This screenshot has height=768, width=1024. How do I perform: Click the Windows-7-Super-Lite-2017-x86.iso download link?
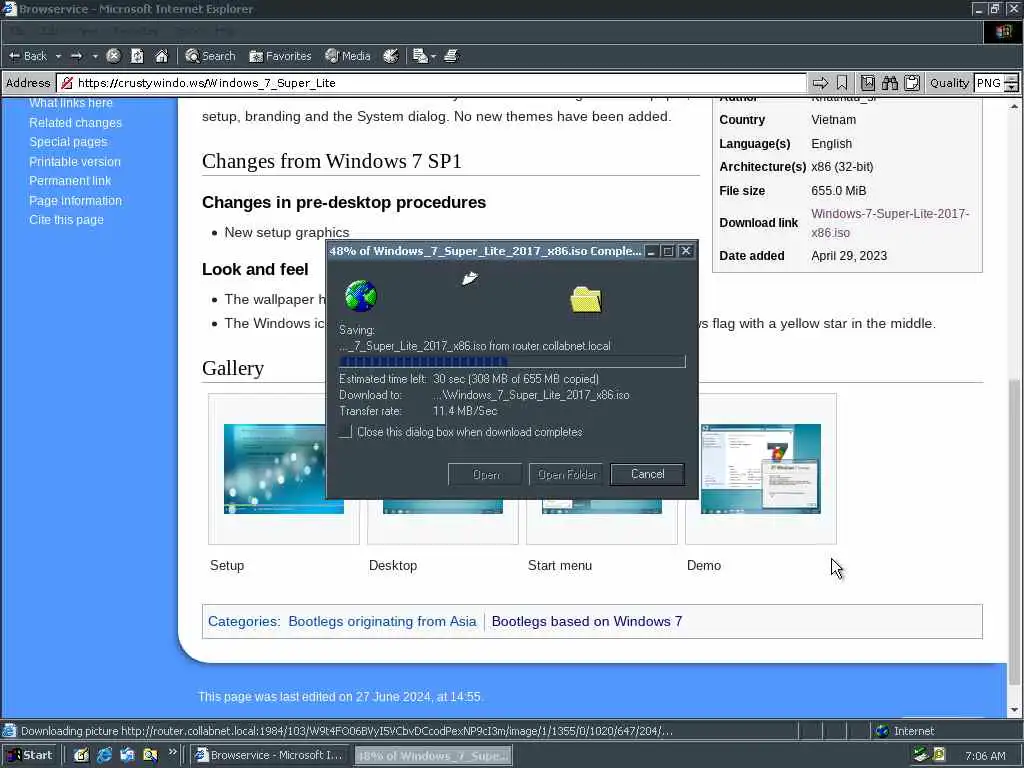click(x=889, y=223)
